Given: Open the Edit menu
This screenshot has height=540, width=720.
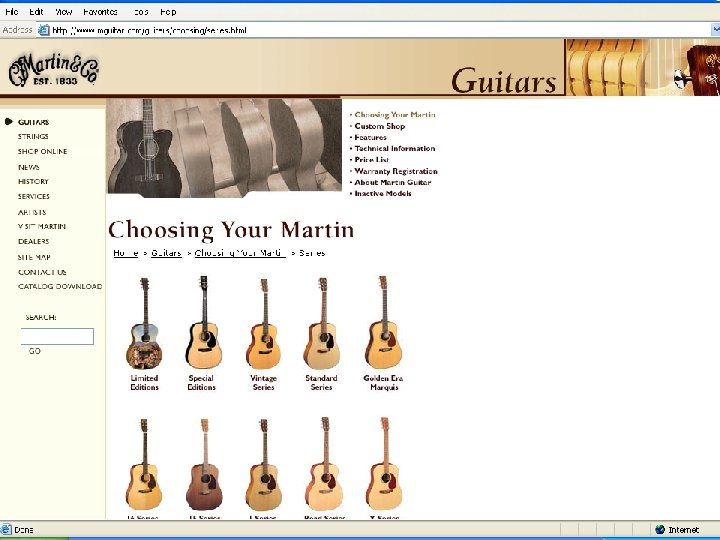Looking at the screenshot, I should click(36, 12).
